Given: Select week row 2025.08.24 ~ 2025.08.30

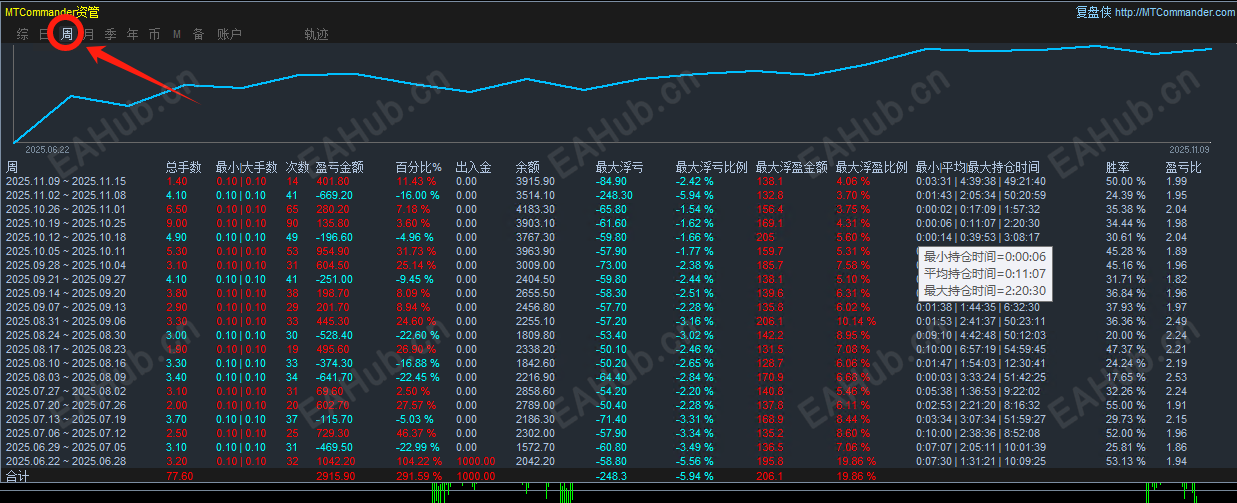Looking at the screenshot, I should 618,334.
